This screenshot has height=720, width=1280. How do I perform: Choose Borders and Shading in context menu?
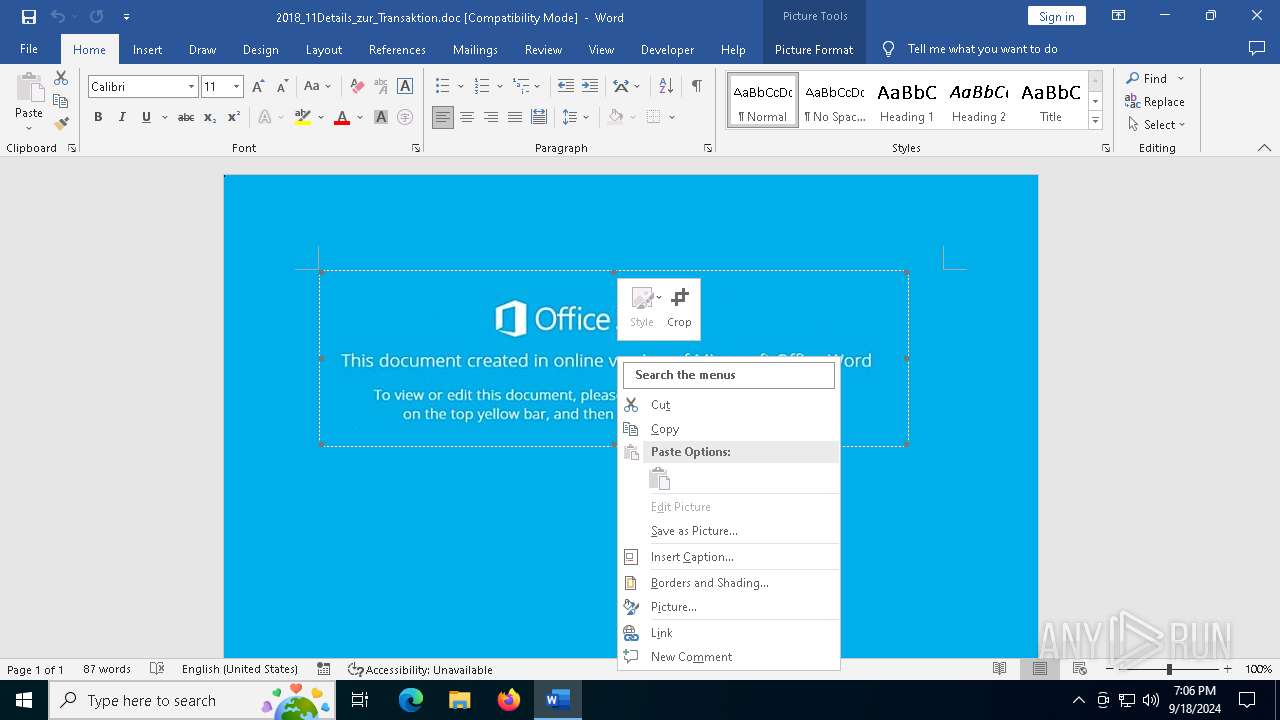point(729,583)
